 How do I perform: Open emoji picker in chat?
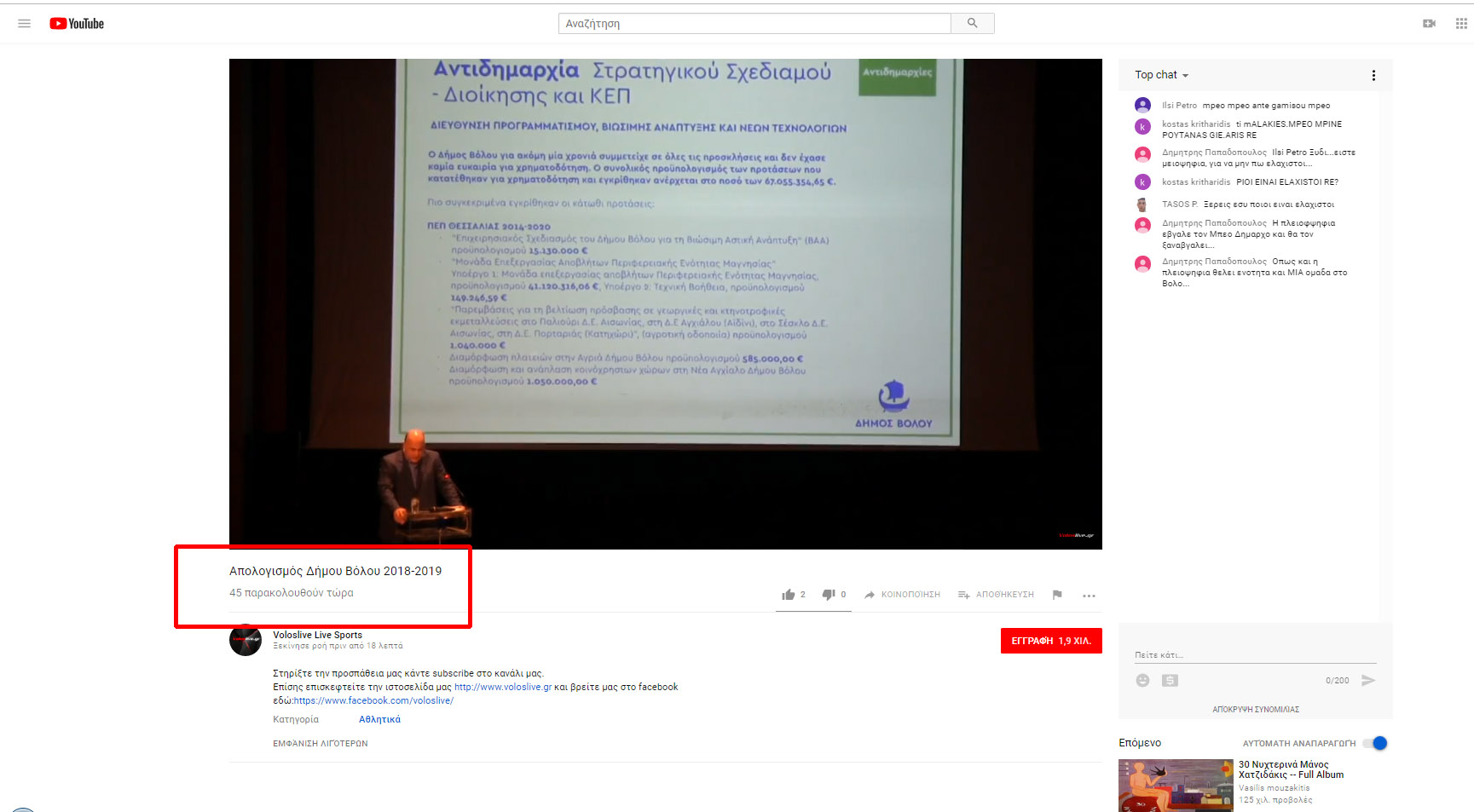click(1142, 680)
